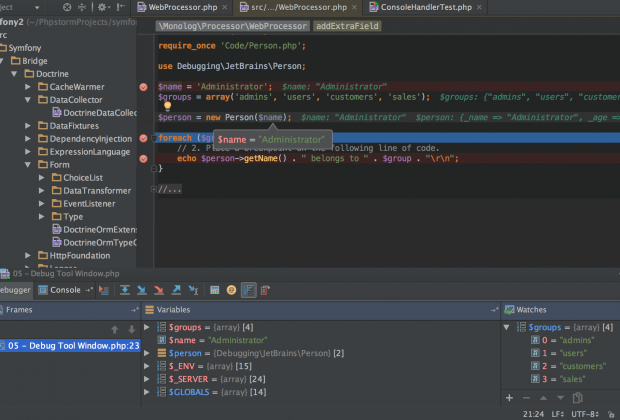The width and height of the screenshot is (620, 420).
Task: Move watch up arrow in Watches panel
Action: coord(544,398)
